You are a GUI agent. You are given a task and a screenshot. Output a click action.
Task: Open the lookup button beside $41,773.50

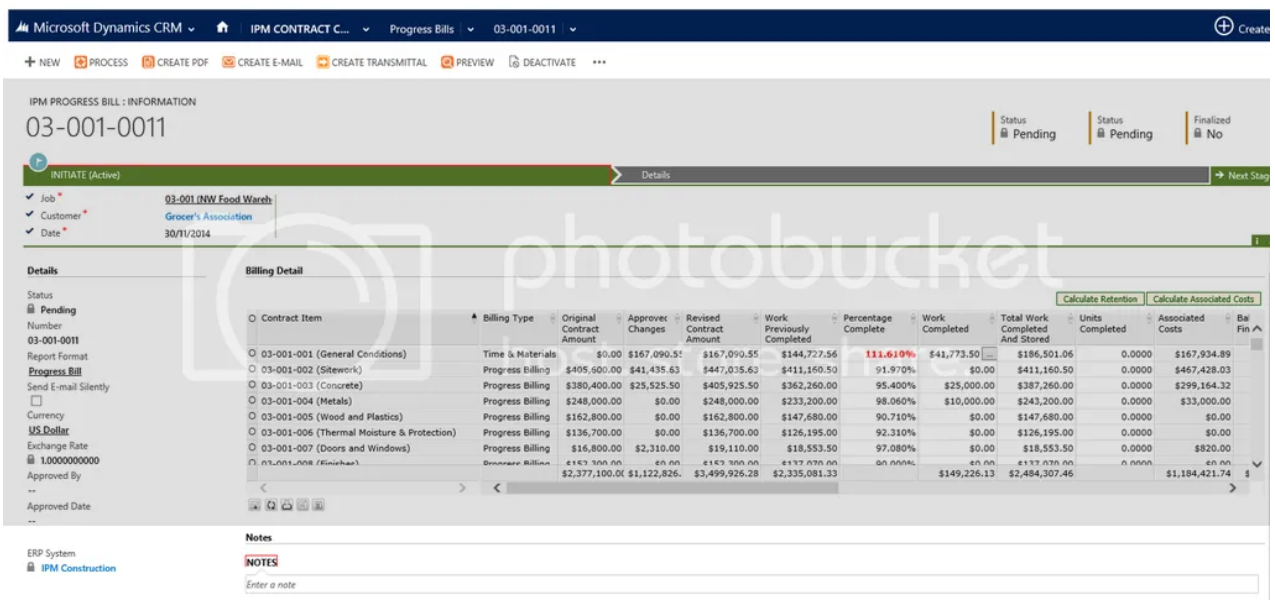989,353
